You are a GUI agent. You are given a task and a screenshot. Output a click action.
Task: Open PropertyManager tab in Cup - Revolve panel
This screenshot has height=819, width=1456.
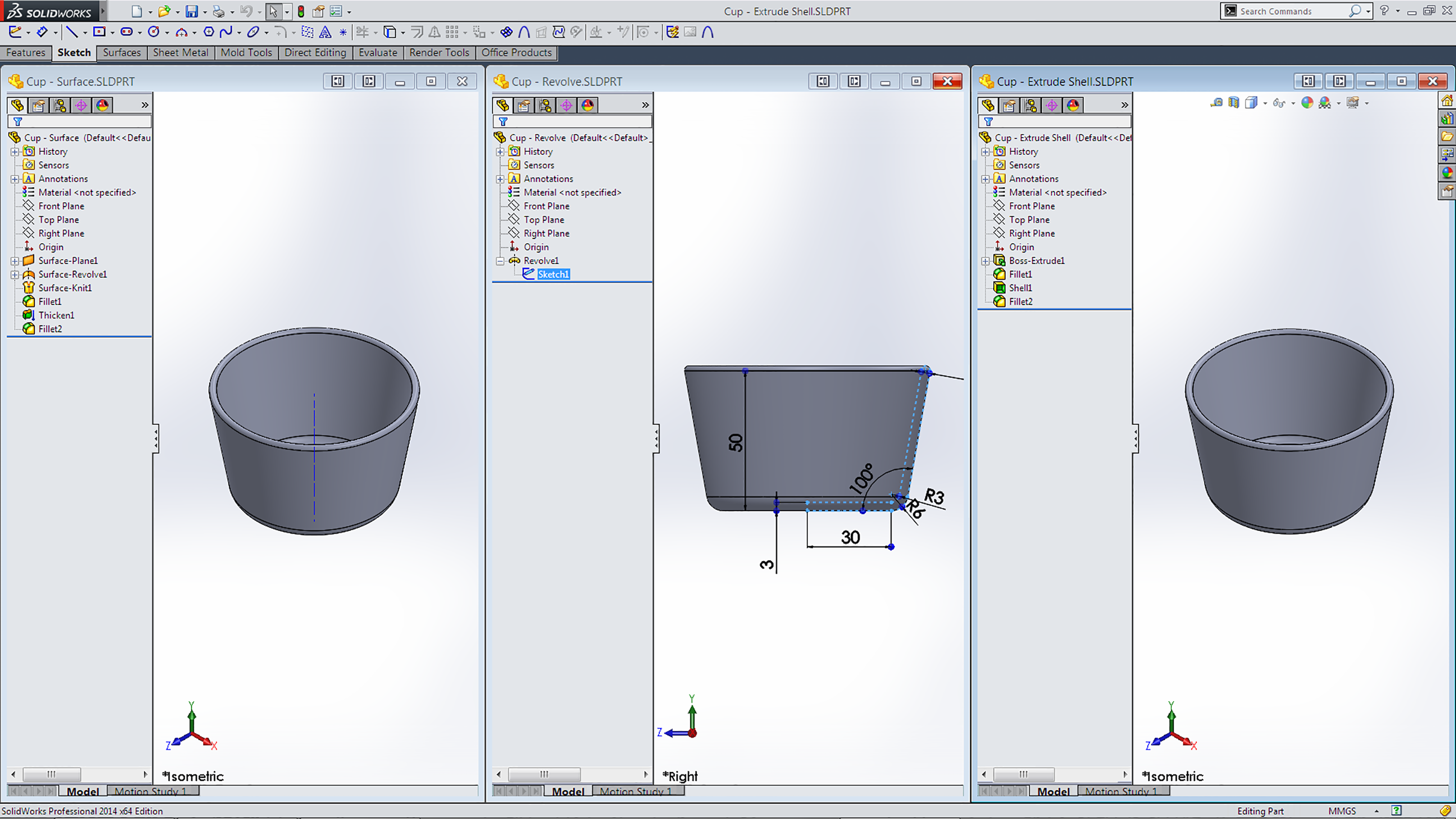pos(524,105)
